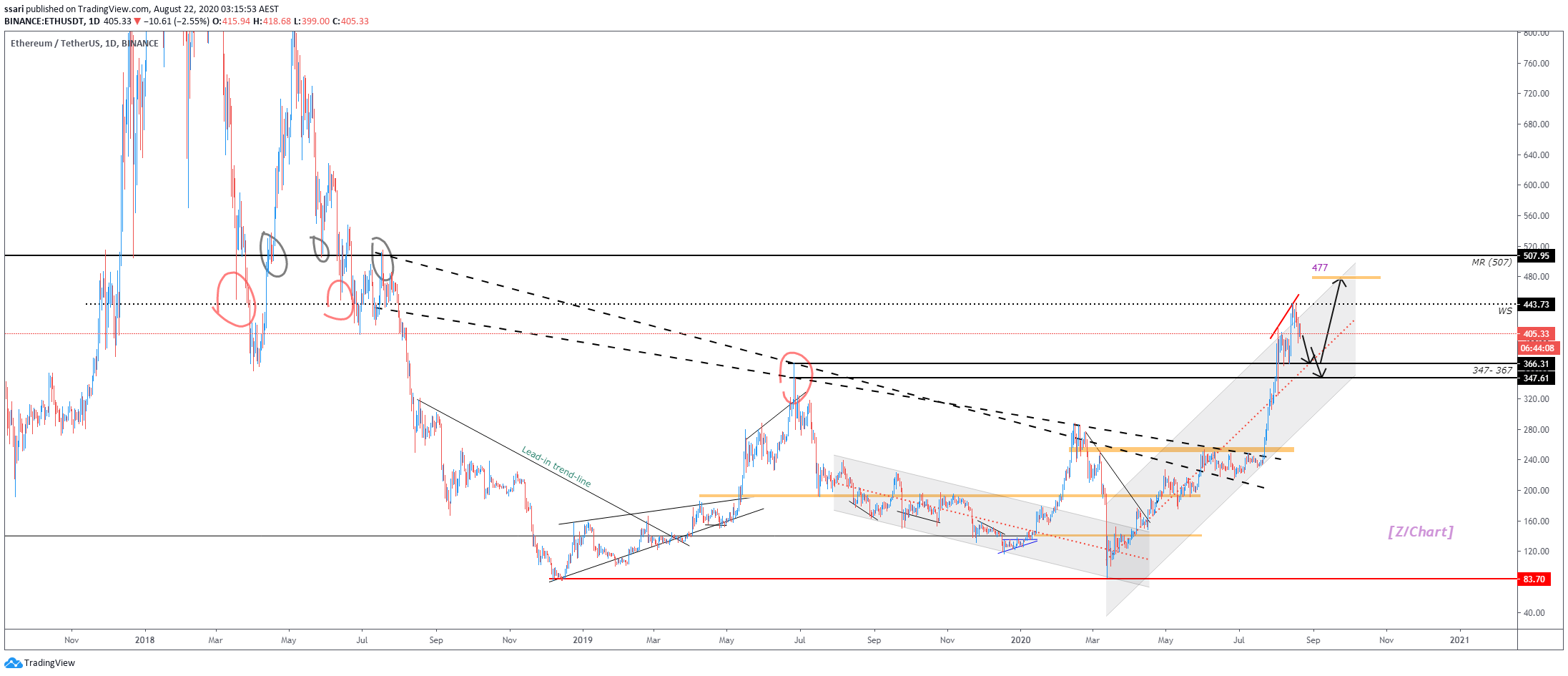Image resolution: width=1568 pixels, height=676 pixels.
Task: Click the 680.00 price axis tick
Action: point(1537,124)
